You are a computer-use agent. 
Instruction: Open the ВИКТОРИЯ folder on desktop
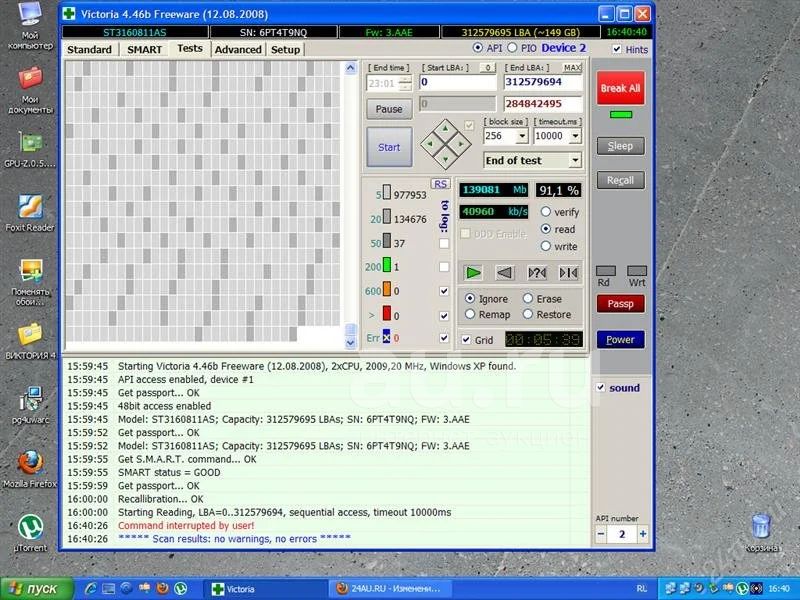pyautogui.click(x=30, y=341)
